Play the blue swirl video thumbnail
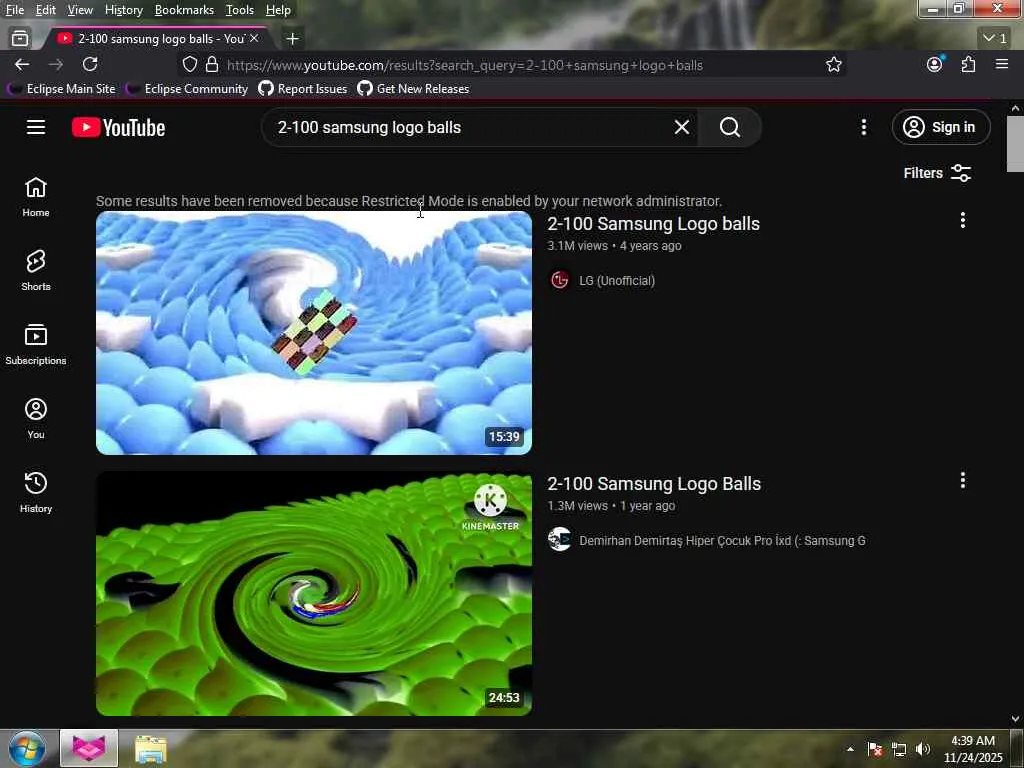The width and height of the screenshot is (1024, 768). pyautogui.click(x=313, y=332)
